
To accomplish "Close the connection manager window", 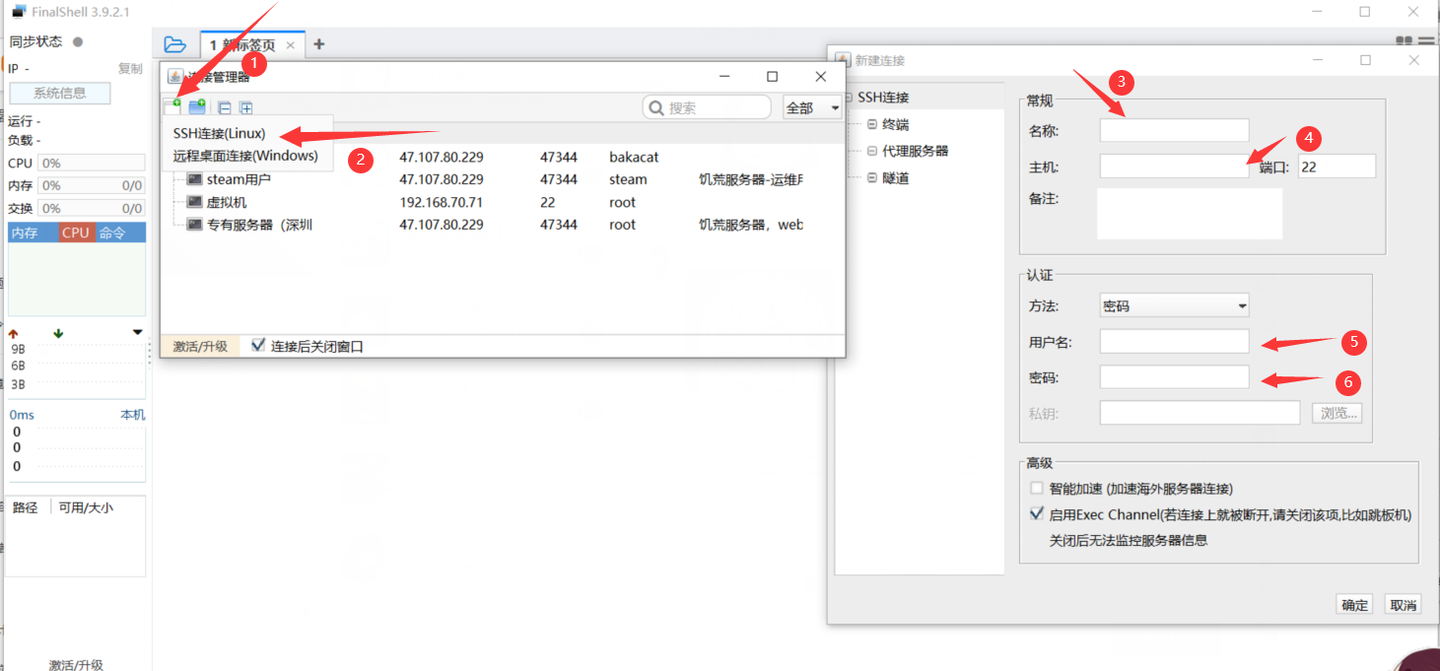I will (821, 76).
